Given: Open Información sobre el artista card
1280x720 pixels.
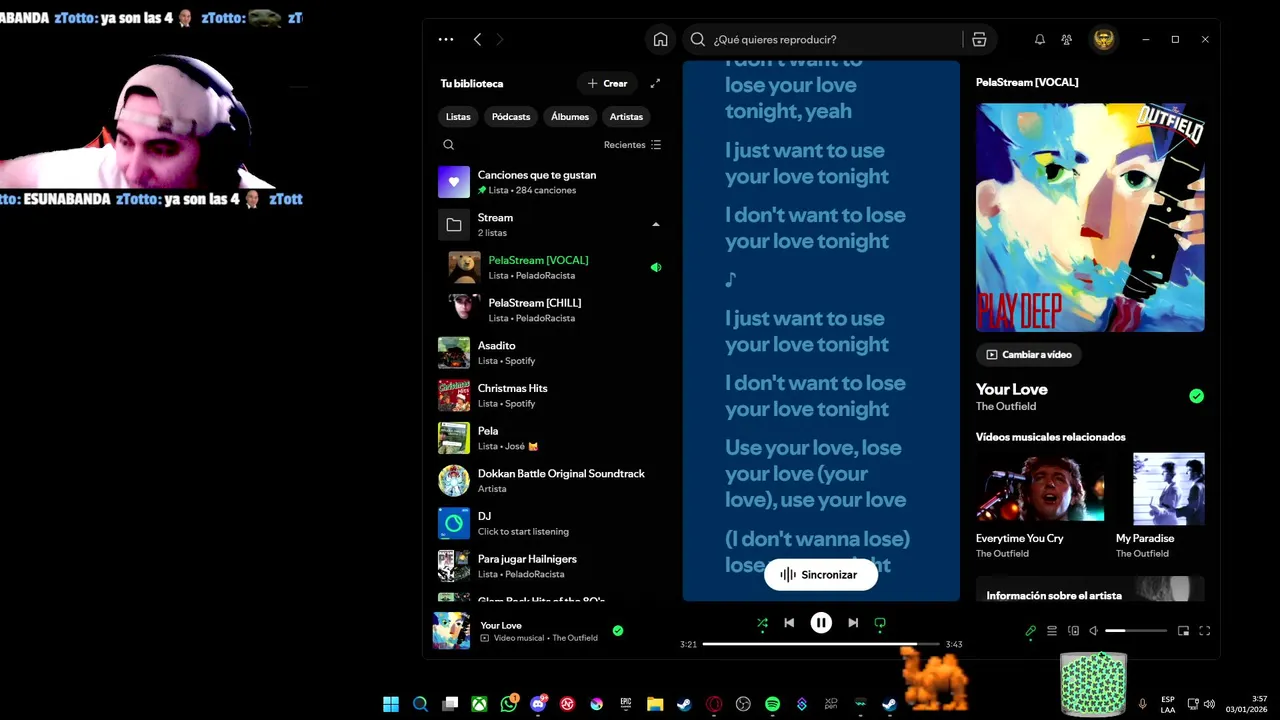Looking at the screenshot, I should (x=1090, y=588).
